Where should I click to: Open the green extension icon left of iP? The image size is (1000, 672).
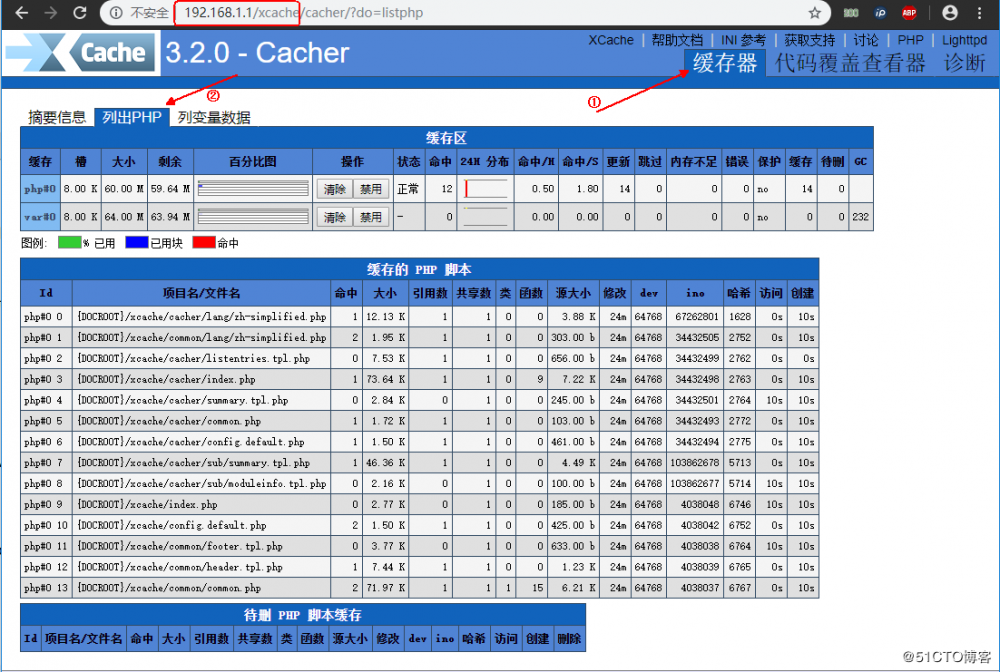851,13
